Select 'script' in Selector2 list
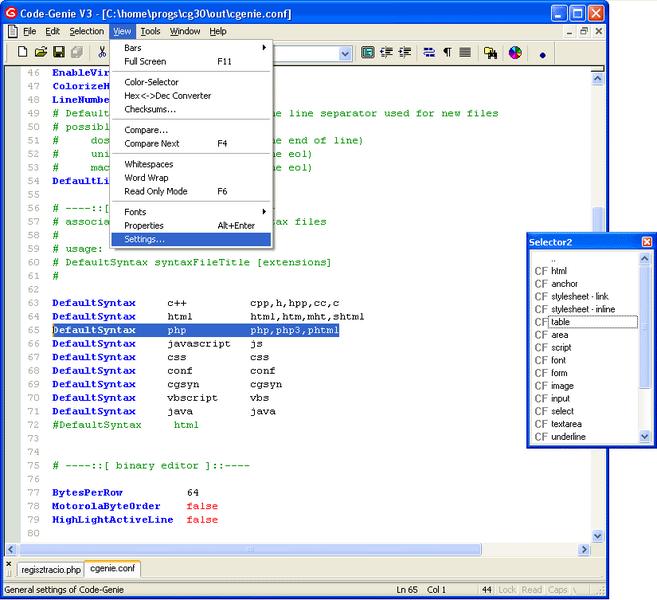This screenshot has height=600, width=657. pyautogui.click(x=561, y=347)
